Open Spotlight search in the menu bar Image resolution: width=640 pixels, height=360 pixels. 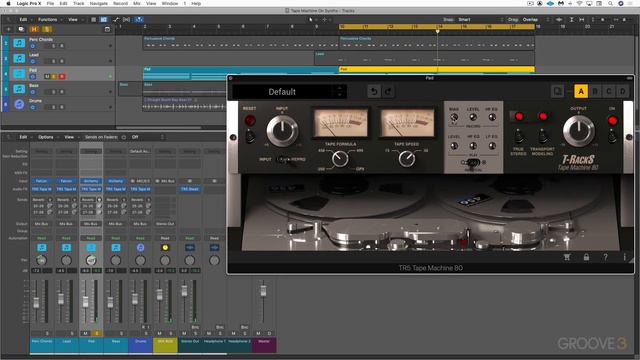(610, 3)
